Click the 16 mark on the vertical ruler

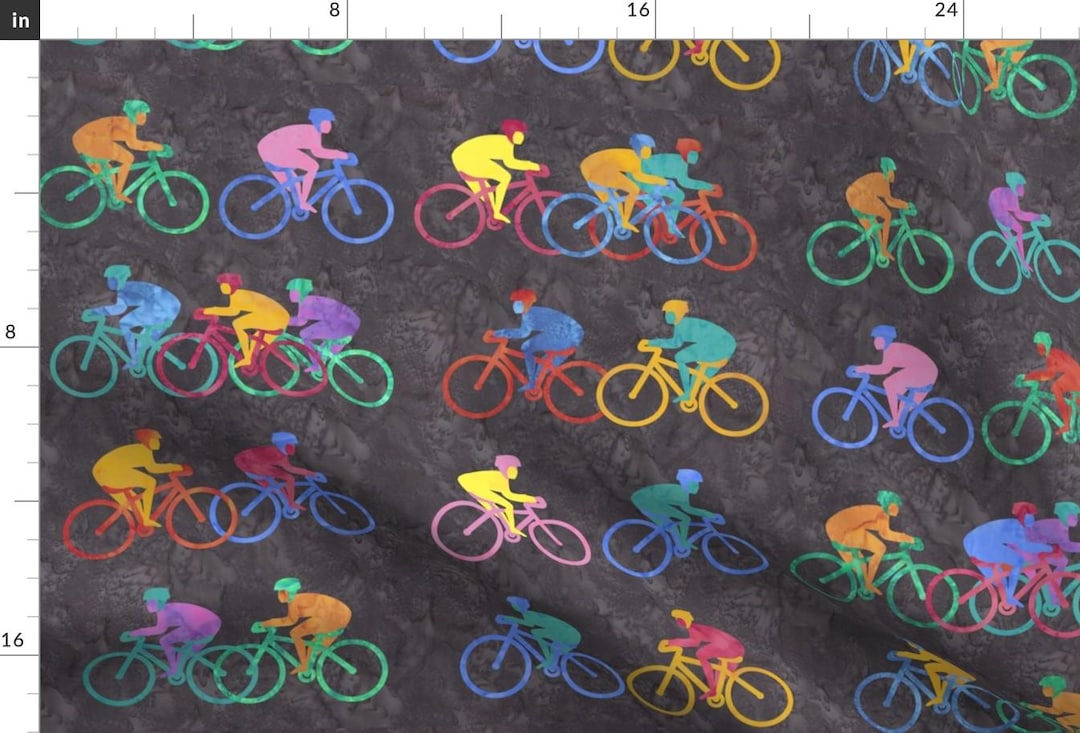pos(12,640)
